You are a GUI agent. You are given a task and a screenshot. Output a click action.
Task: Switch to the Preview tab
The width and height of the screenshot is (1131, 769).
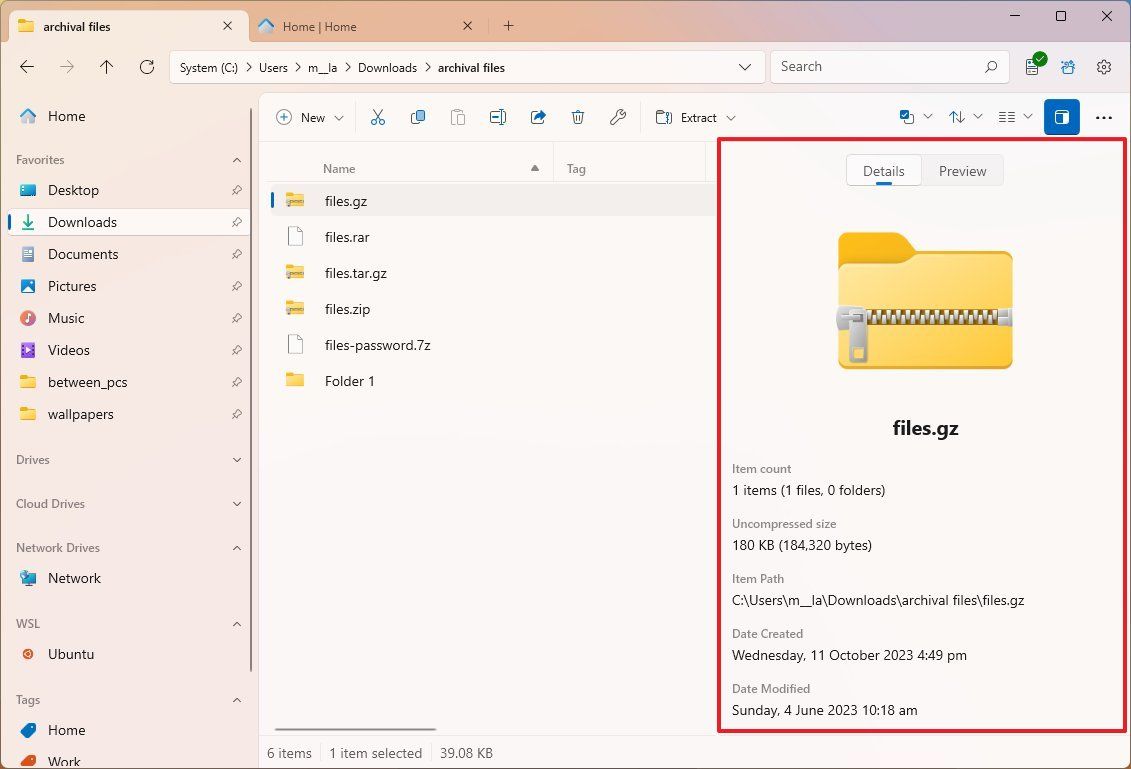click(961, 170)
